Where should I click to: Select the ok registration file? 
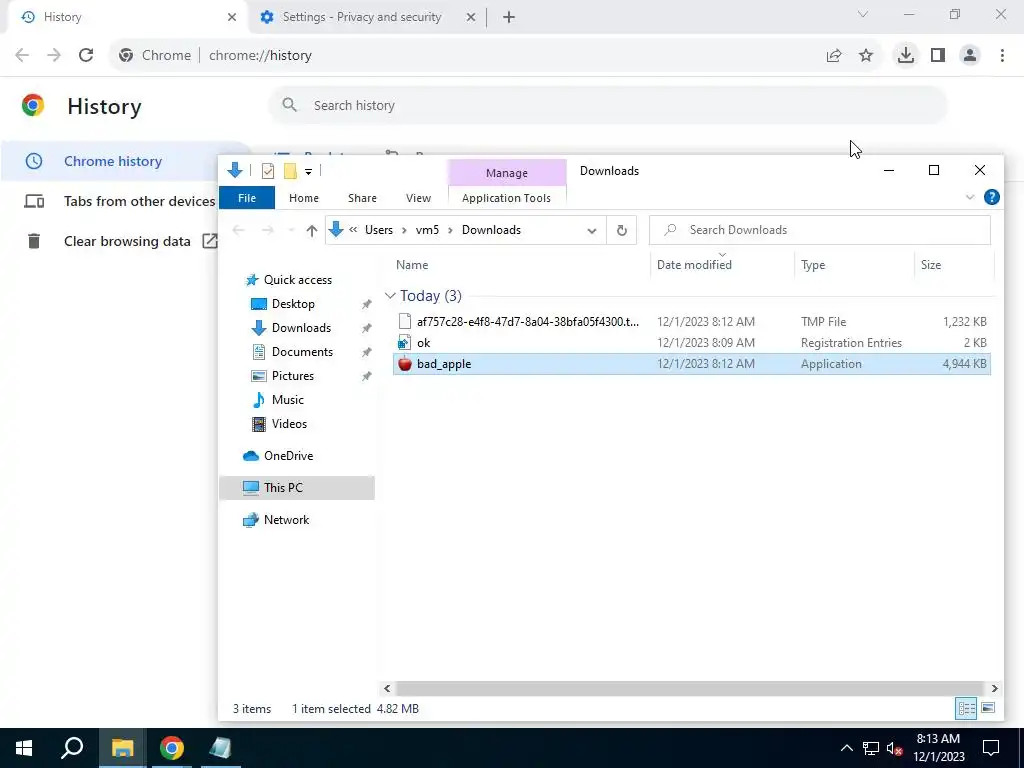point(692,342)
